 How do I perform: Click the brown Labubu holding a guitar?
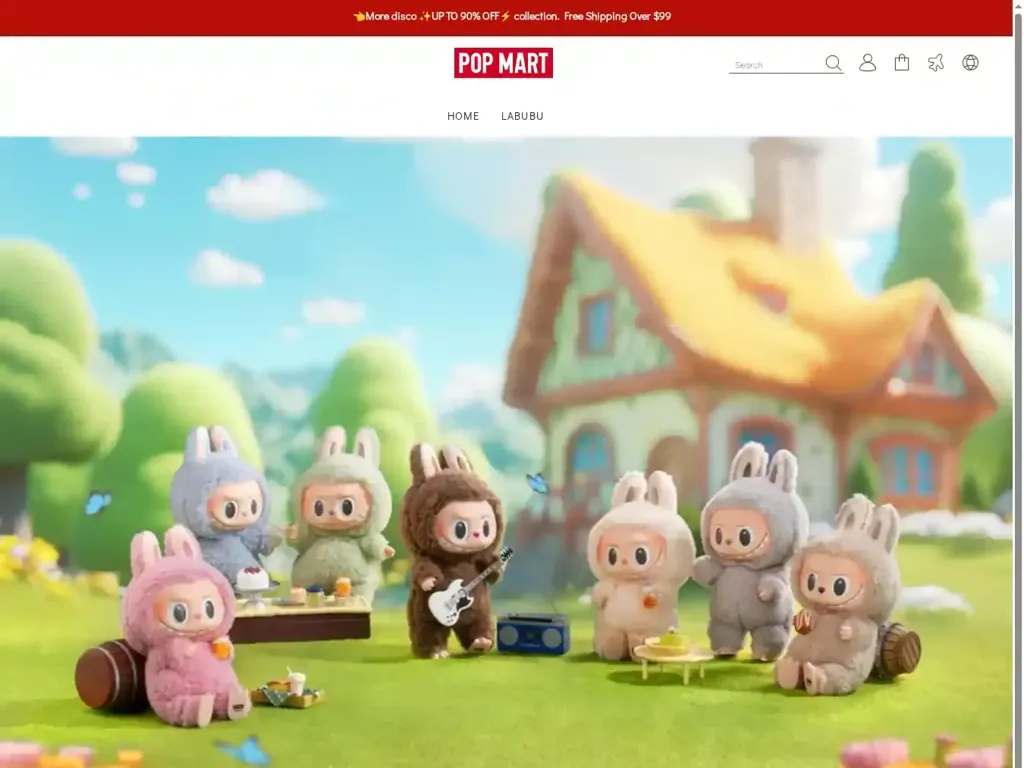(455, 550)
